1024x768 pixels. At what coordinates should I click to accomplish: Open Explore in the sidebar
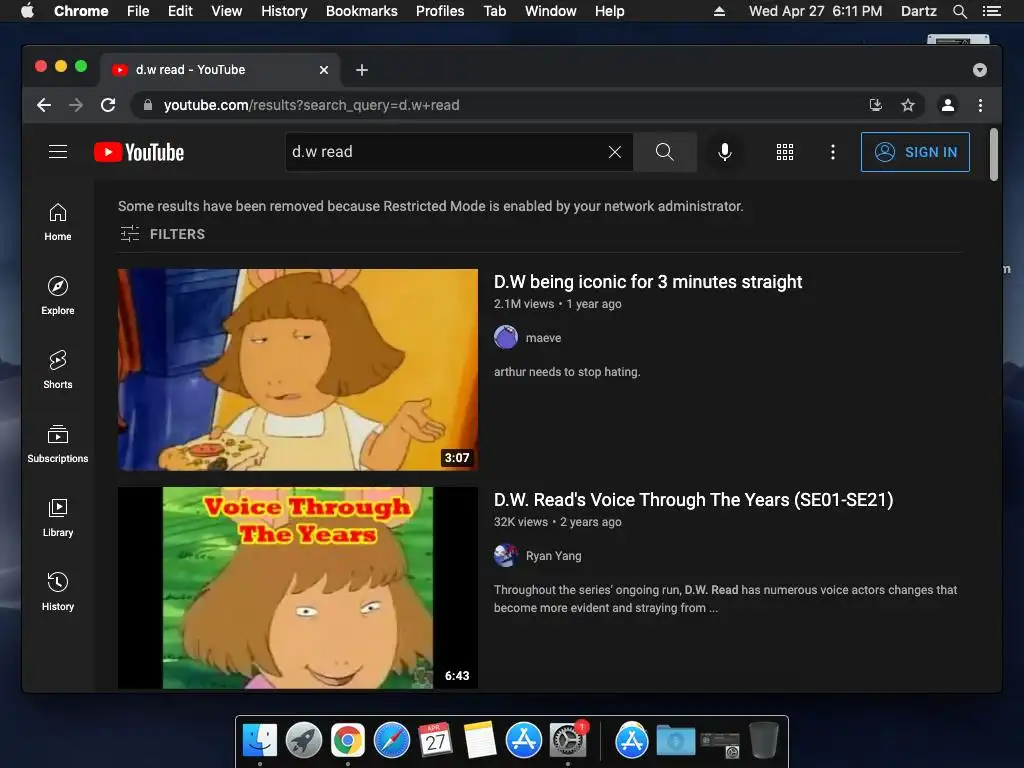pyautogui.click(x=58, y=296)
